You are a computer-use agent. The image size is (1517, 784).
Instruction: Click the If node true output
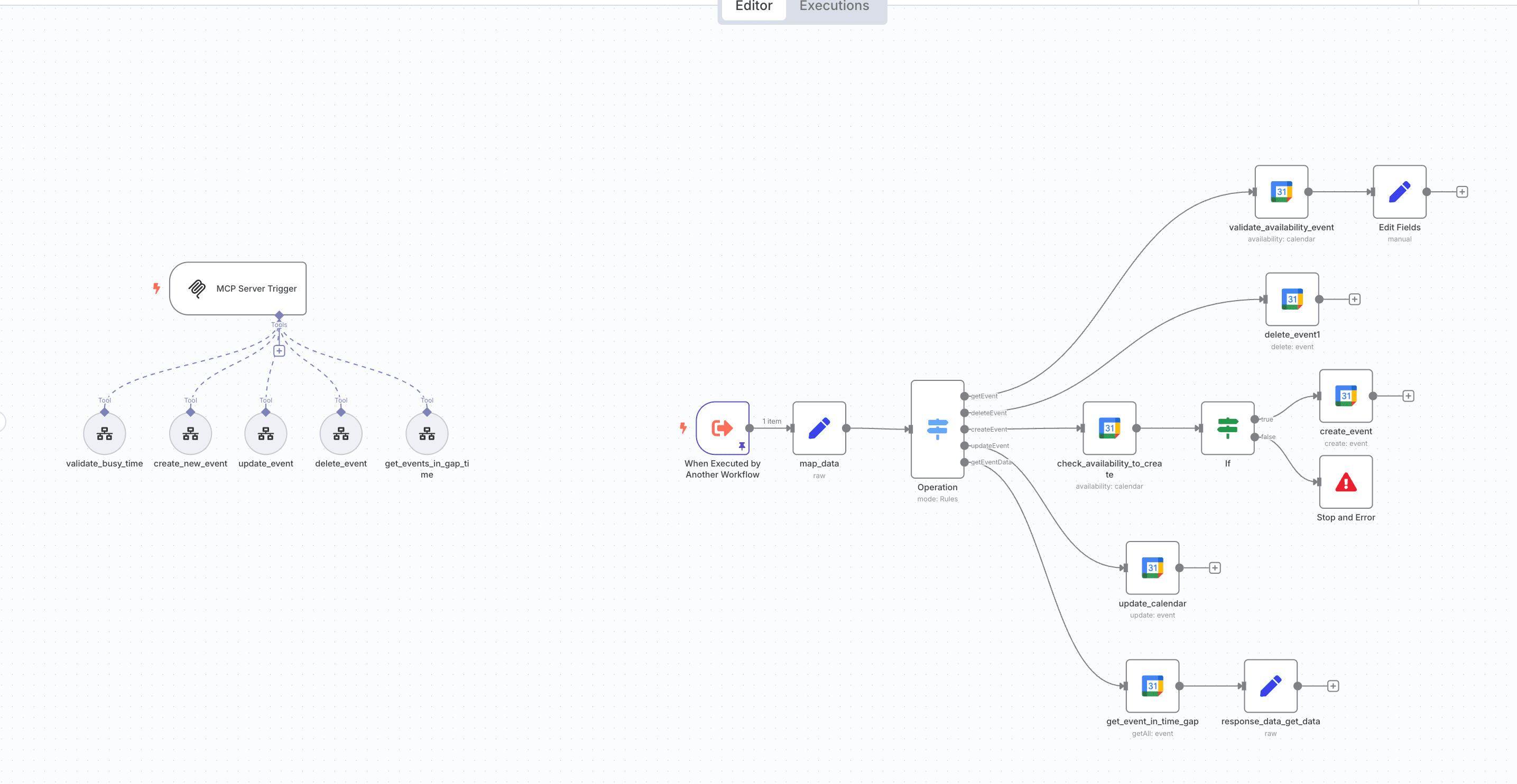(x=1255, y=419)
